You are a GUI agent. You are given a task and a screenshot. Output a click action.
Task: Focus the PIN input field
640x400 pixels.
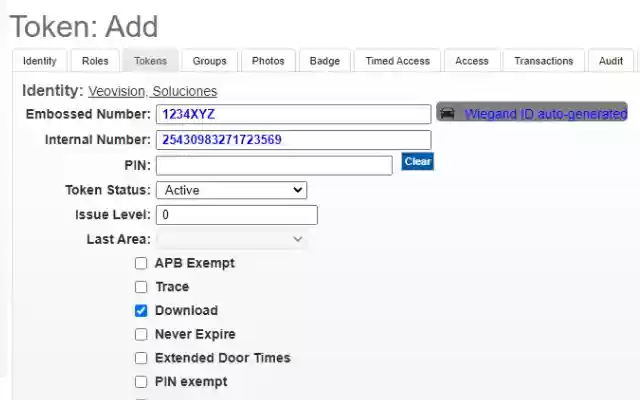click(274, 166)
